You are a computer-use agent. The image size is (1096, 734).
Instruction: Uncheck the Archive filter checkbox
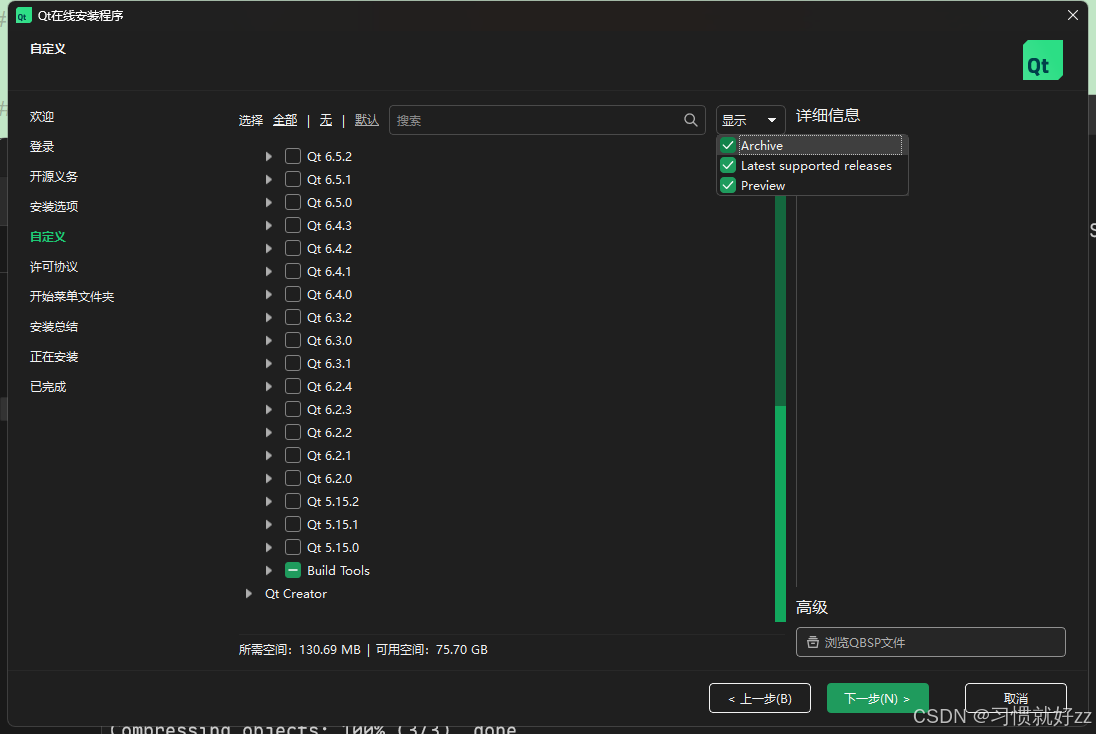728,145
